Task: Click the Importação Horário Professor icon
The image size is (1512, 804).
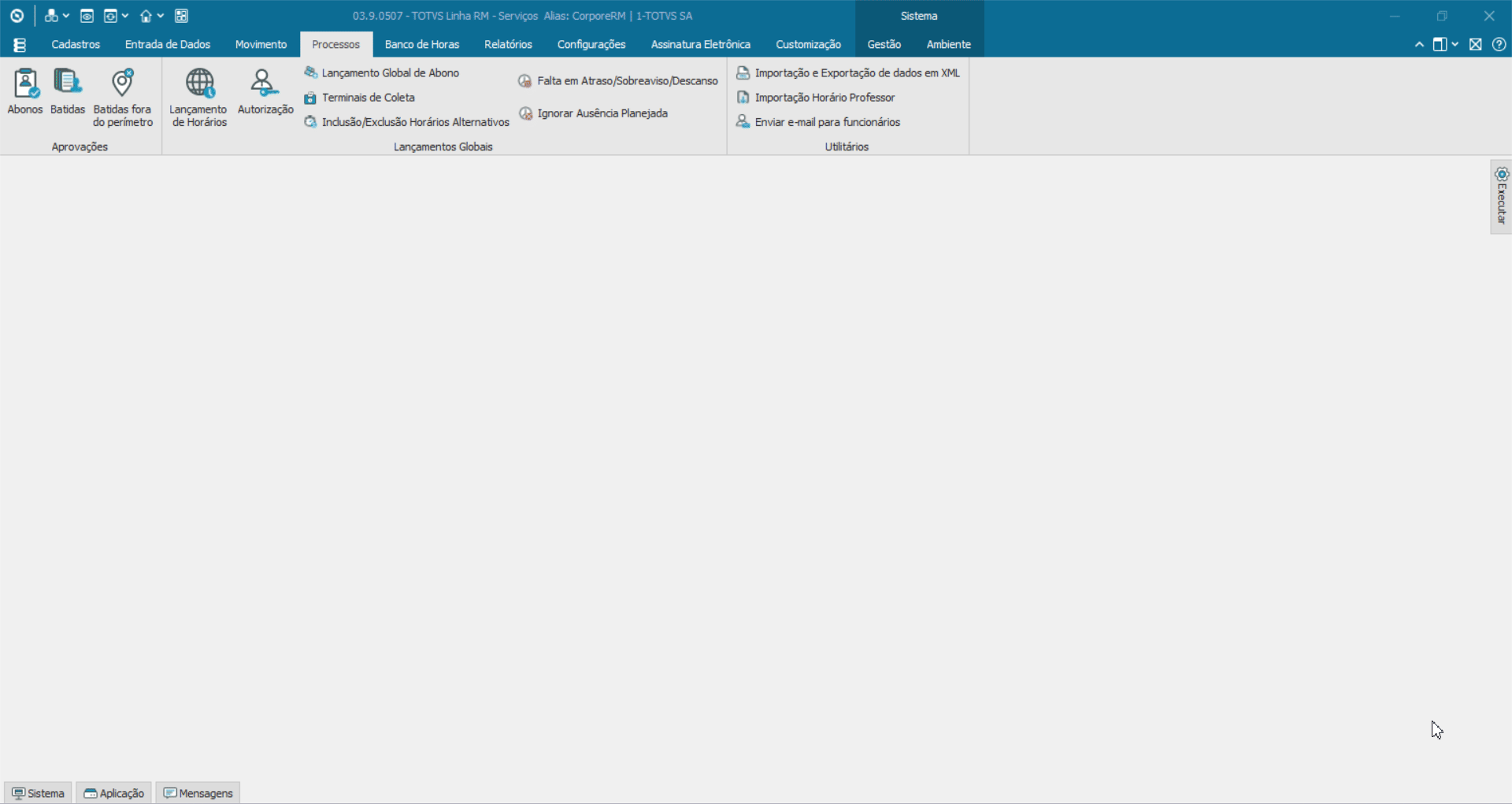Action: coord(743,98)
